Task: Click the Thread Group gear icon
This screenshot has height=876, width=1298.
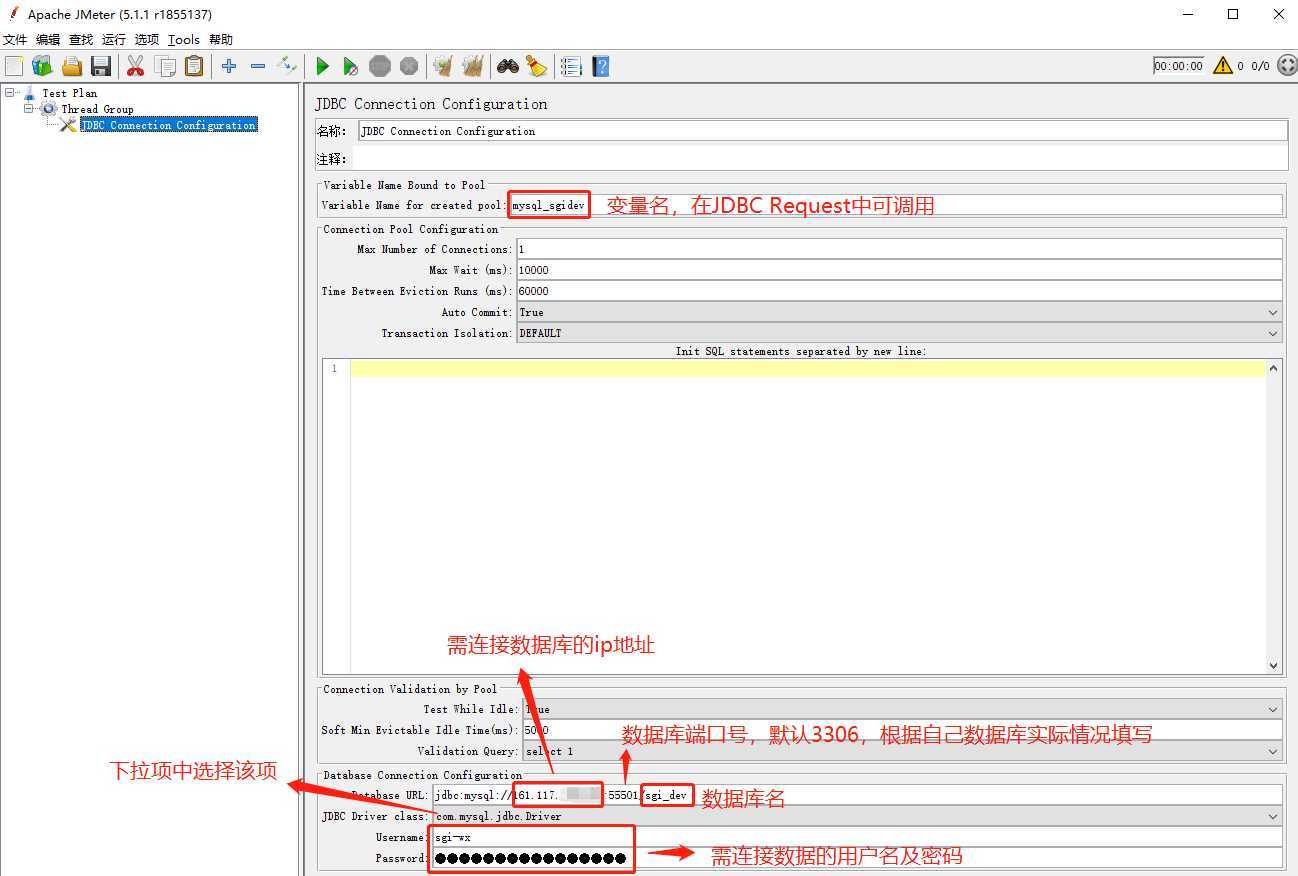Action: pos(49,109)
